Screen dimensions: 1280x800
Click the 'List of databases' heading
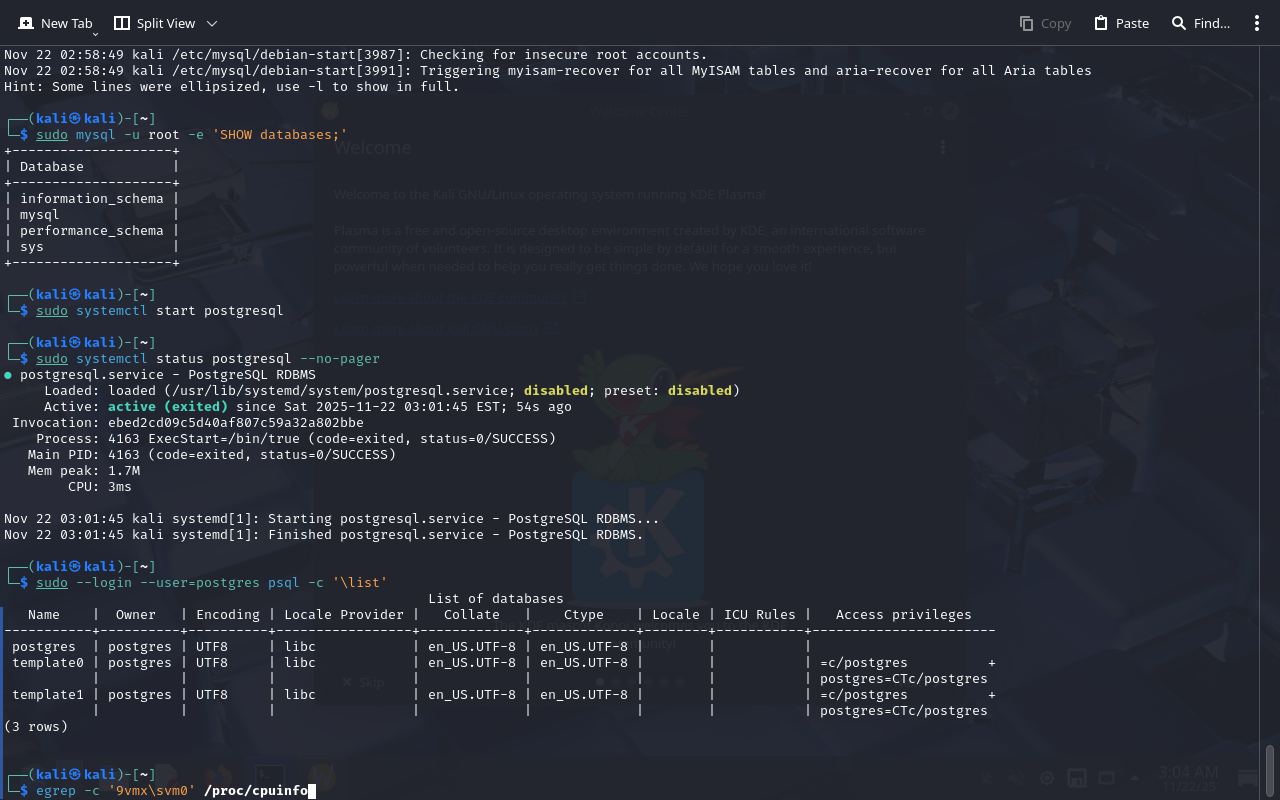pos(495,599)
